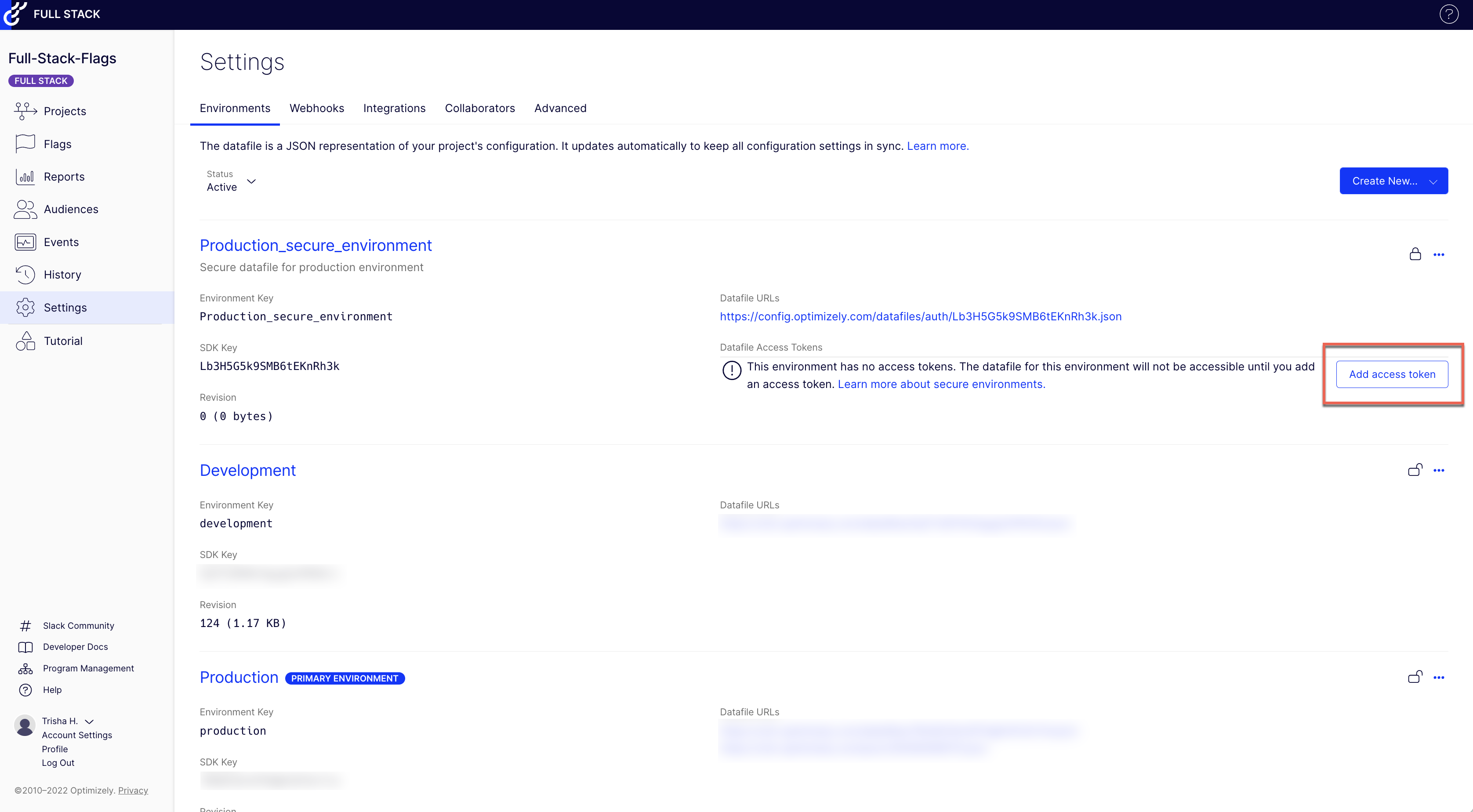
Task: Switch to the Webhooks tab
Action: tap(316, 108)
